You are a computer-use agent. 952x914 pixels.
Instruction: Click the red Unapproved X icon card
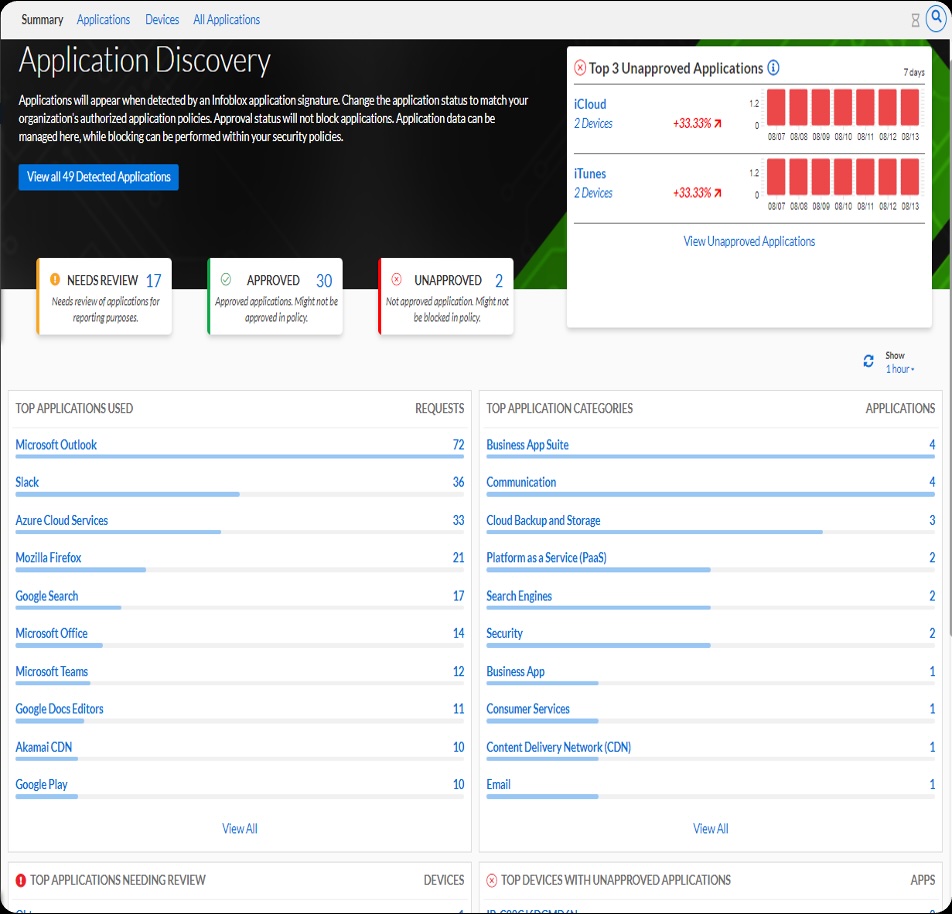396,280
